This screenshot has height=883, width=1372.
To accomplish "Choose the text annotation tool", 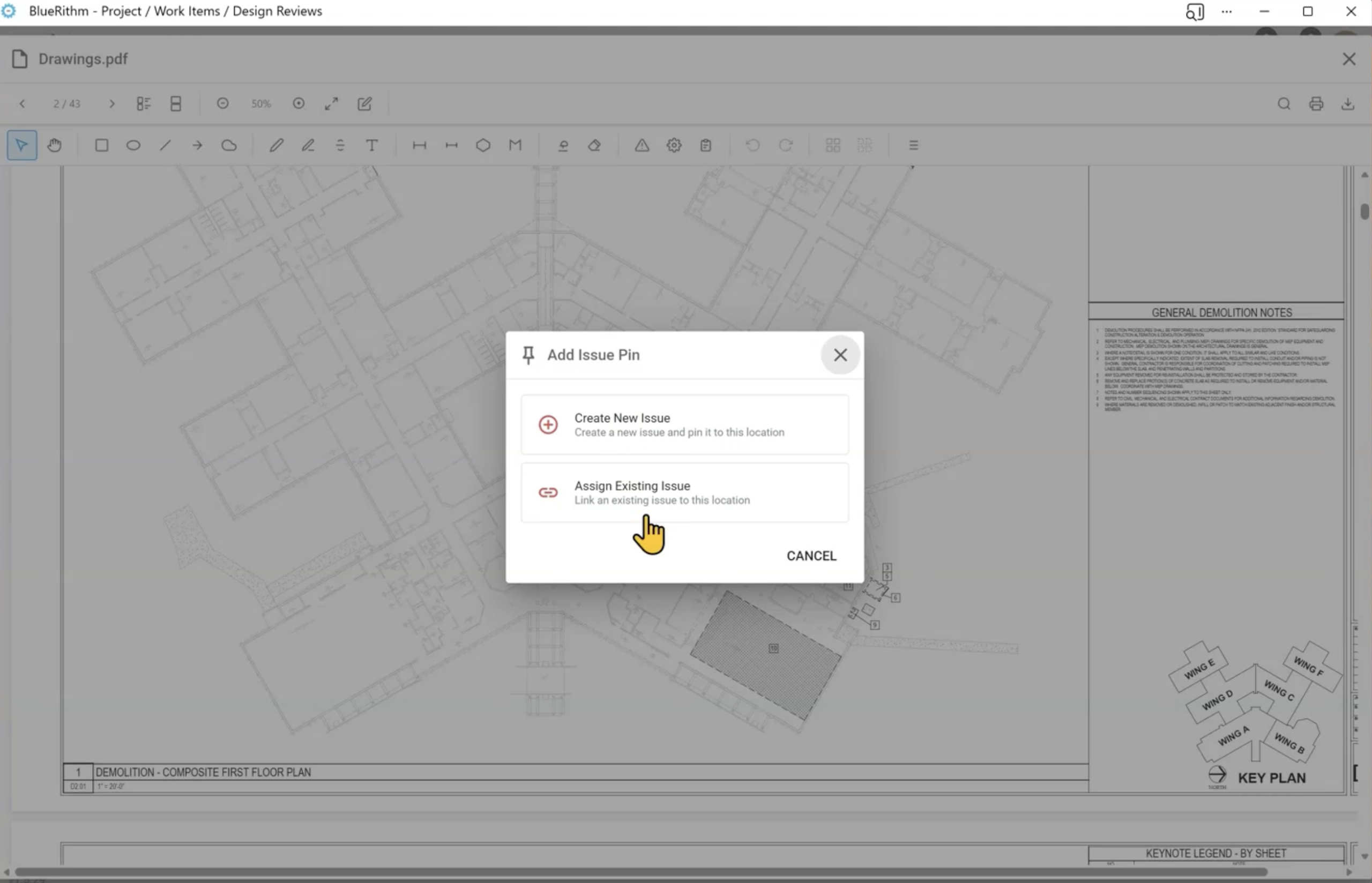I will (372, 146).
